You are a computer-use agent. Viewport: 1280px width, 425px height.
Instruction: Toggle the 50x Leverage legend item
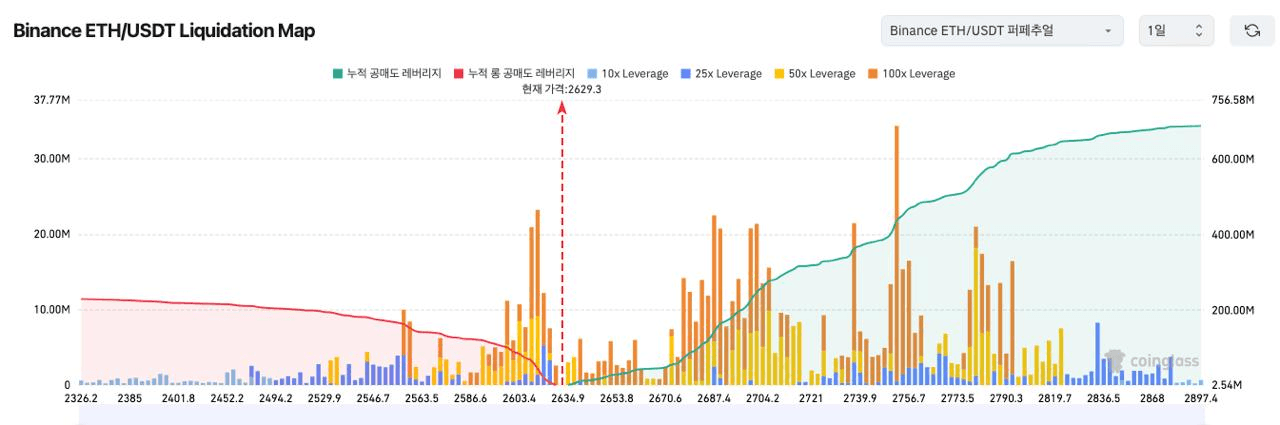point(814,74)
